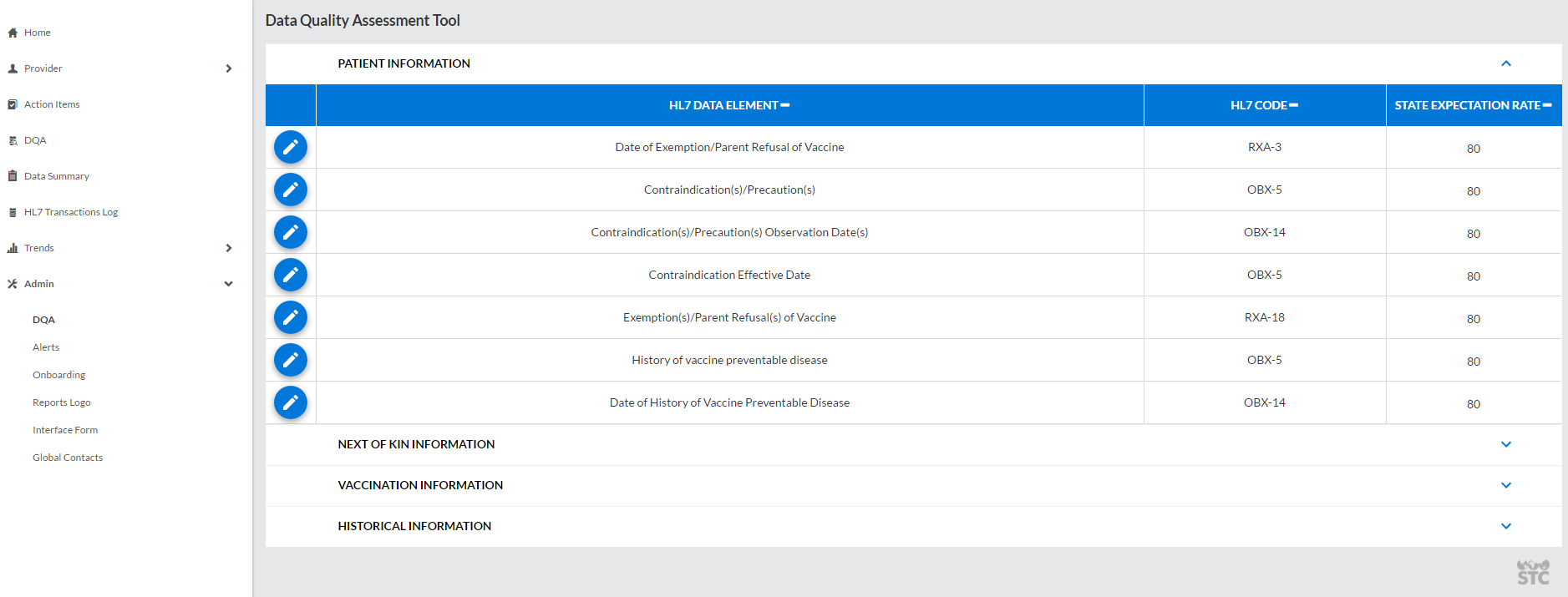This screenshot has height=597, width=1568.
Task: Click 'Exemption(s)/Parent Refusal(s) of Vaccine' text
Action: coord(729,317)
